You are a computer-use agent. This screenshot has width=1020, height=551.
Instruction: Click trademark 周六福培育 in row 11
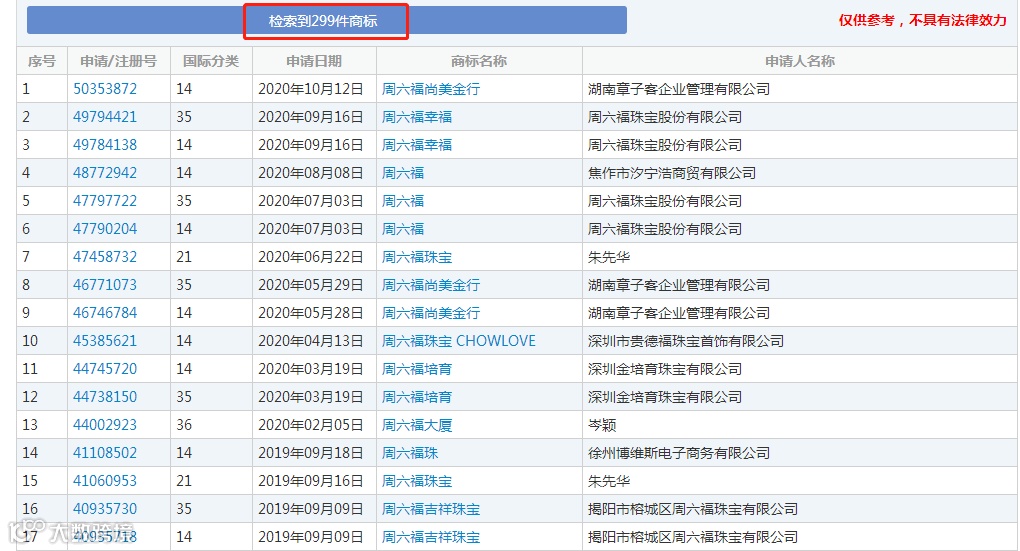(417, 368)
